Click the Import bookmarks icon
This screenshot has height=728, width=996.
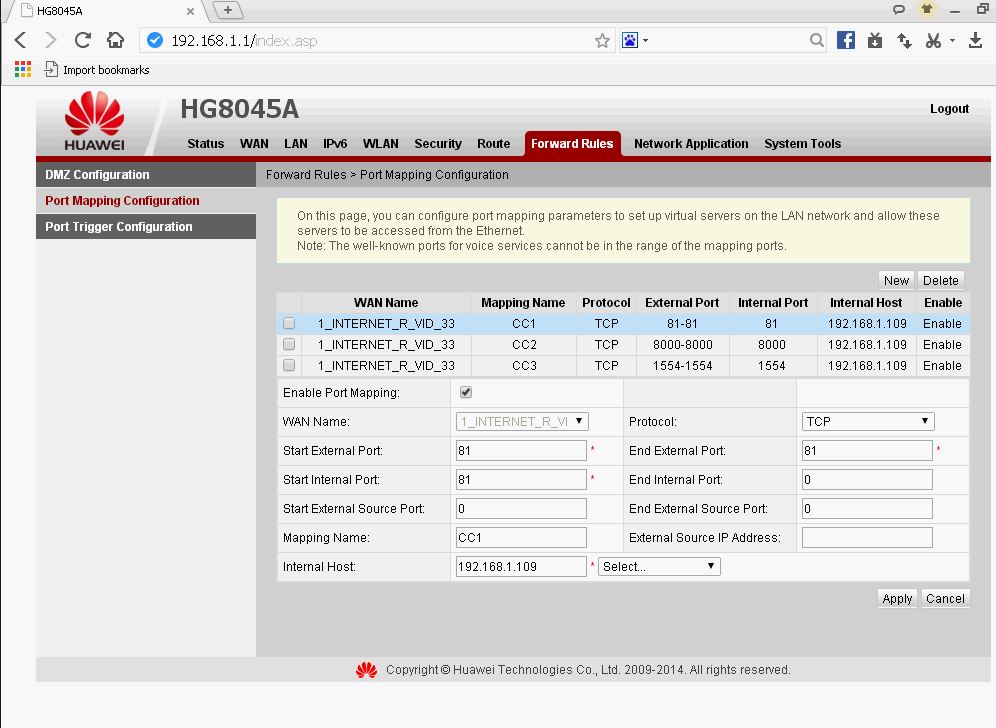point(51,69)
